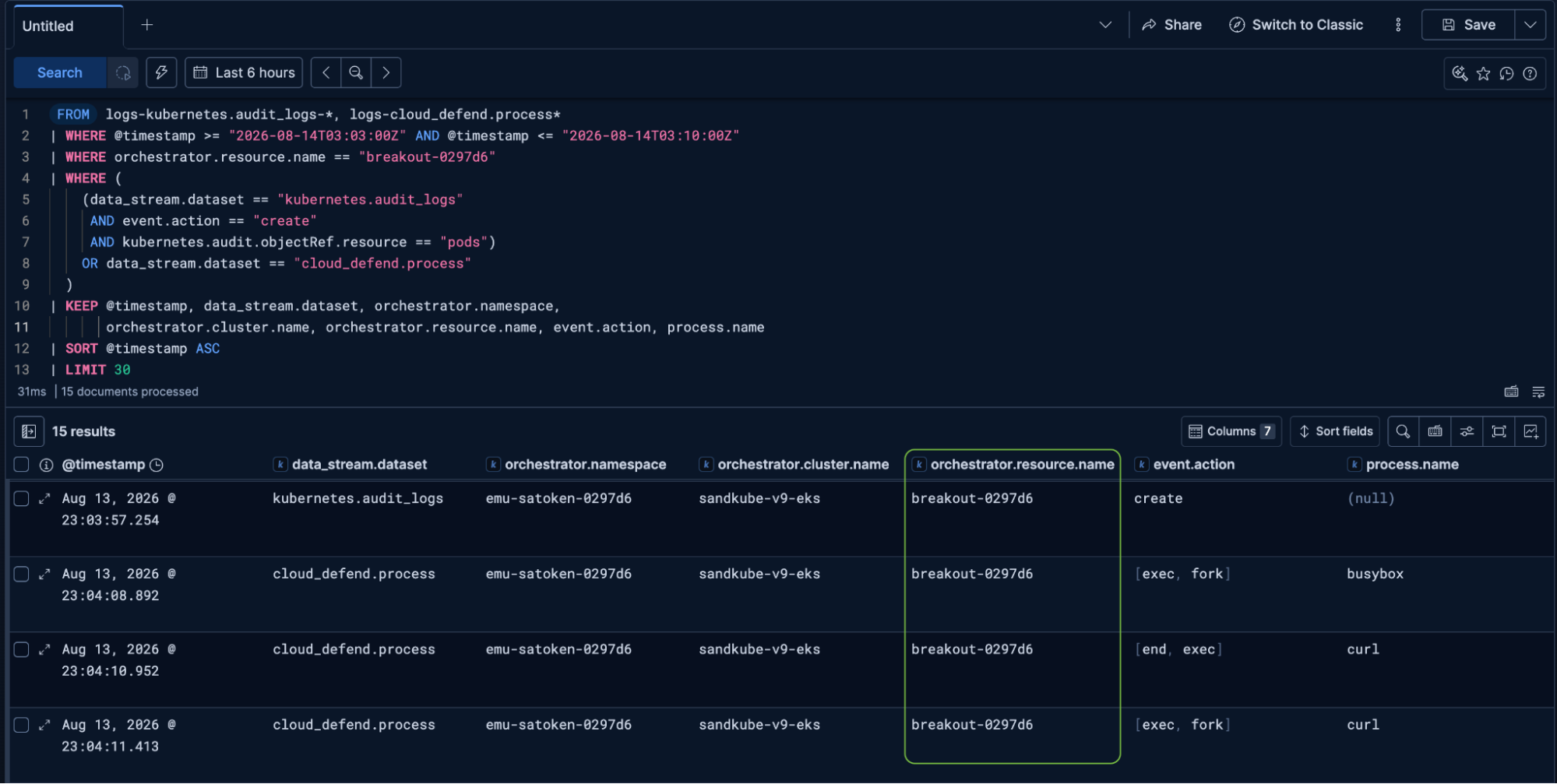Open the Columns 7 selector
The image size is (1557, 784).
[x=1231, y=431]
